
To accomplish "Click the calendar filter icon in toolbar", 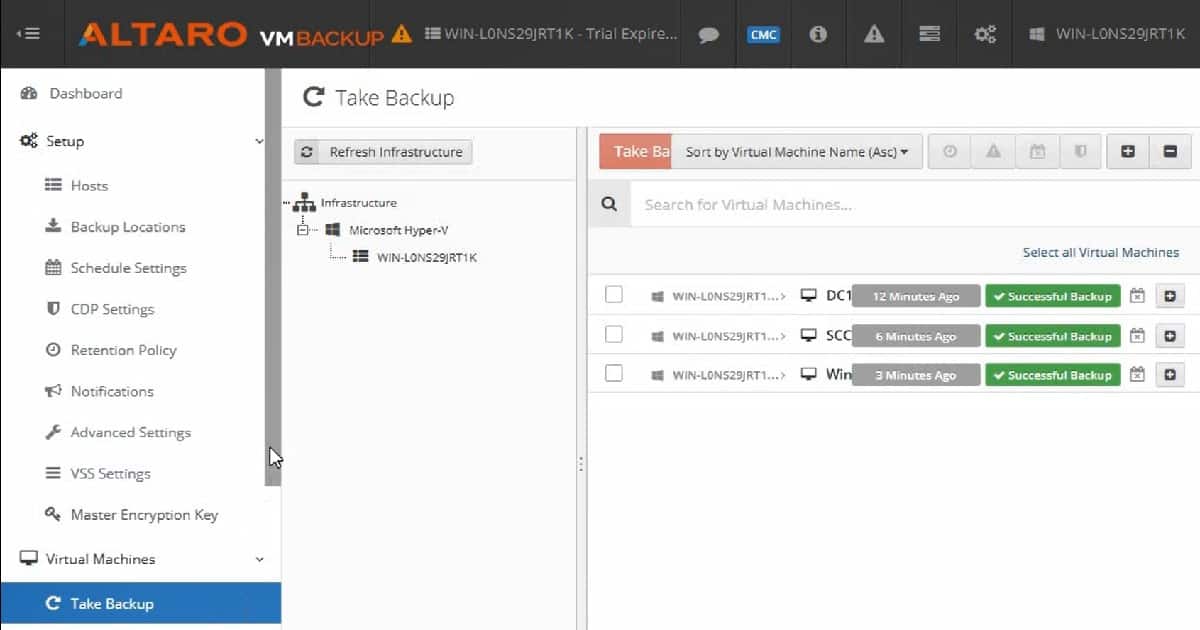I will coord(1038,152).
